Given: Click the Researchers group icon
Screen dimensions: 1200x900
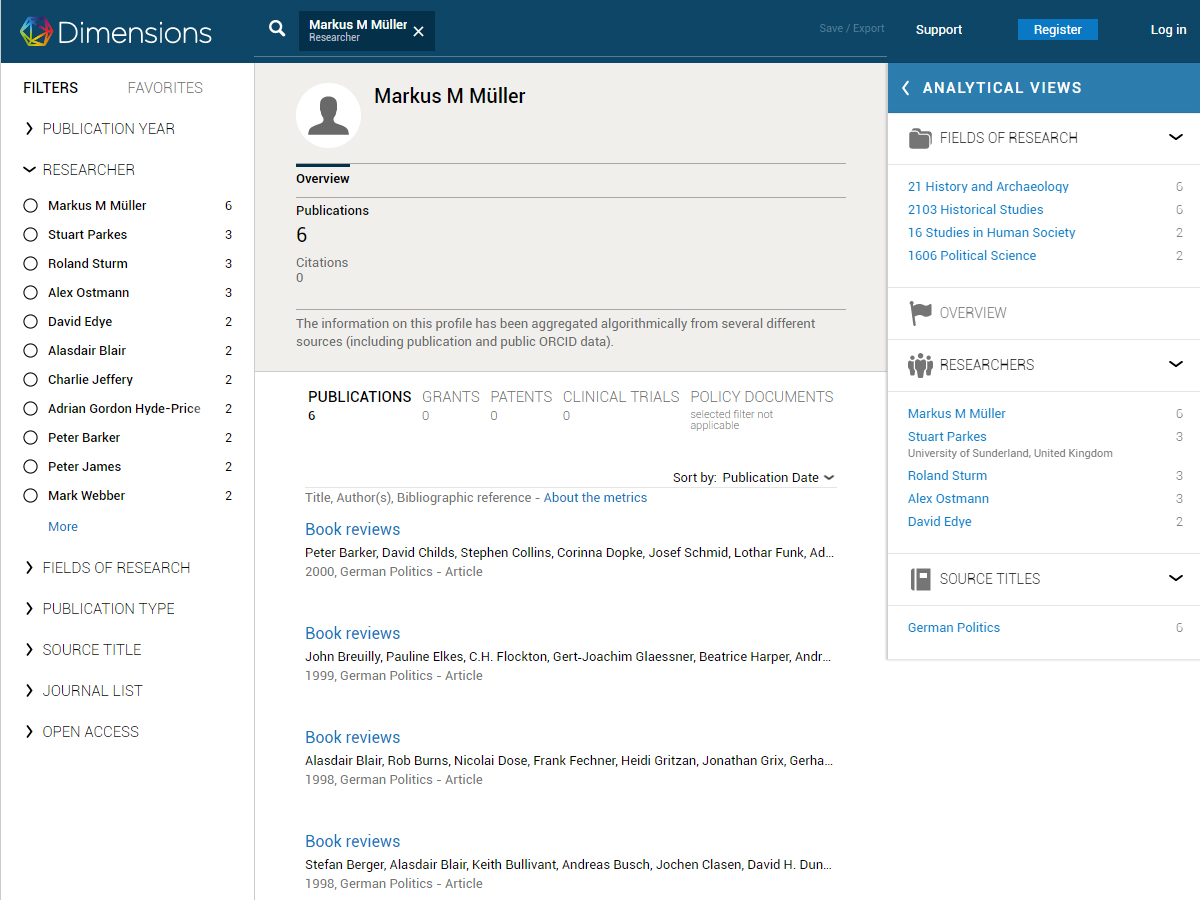Looking at the screenshot, I should tap(920, 365).
